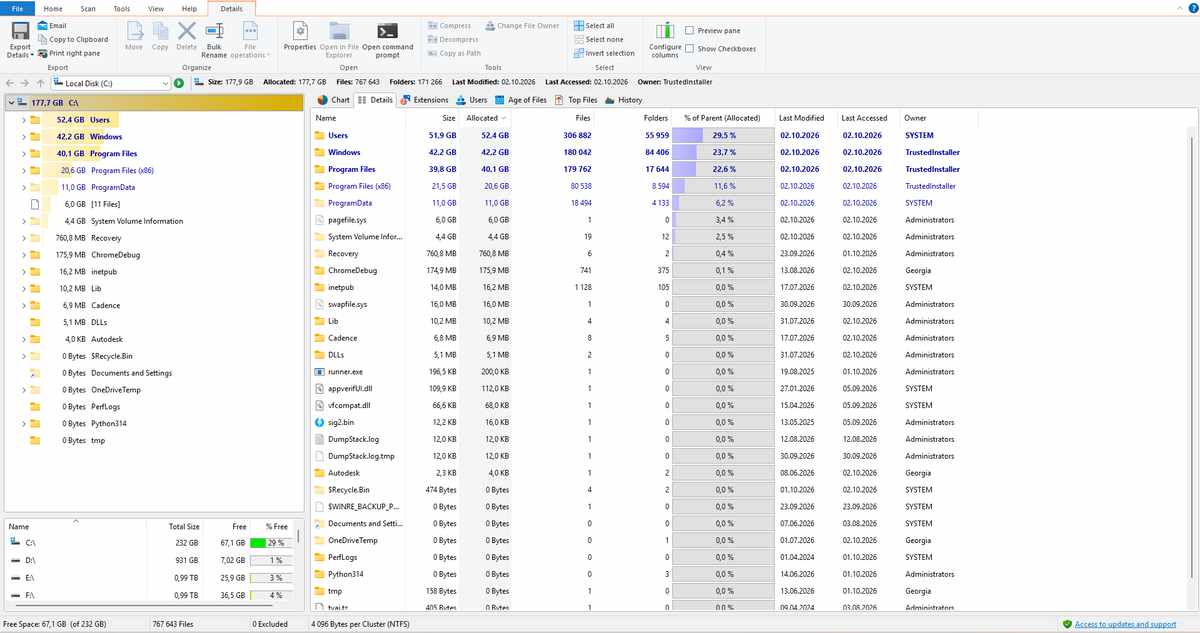Click the Bulk Rename tool
This screenshot has height=633, width=1200.
pyautogui.click(x=214, y=39)
